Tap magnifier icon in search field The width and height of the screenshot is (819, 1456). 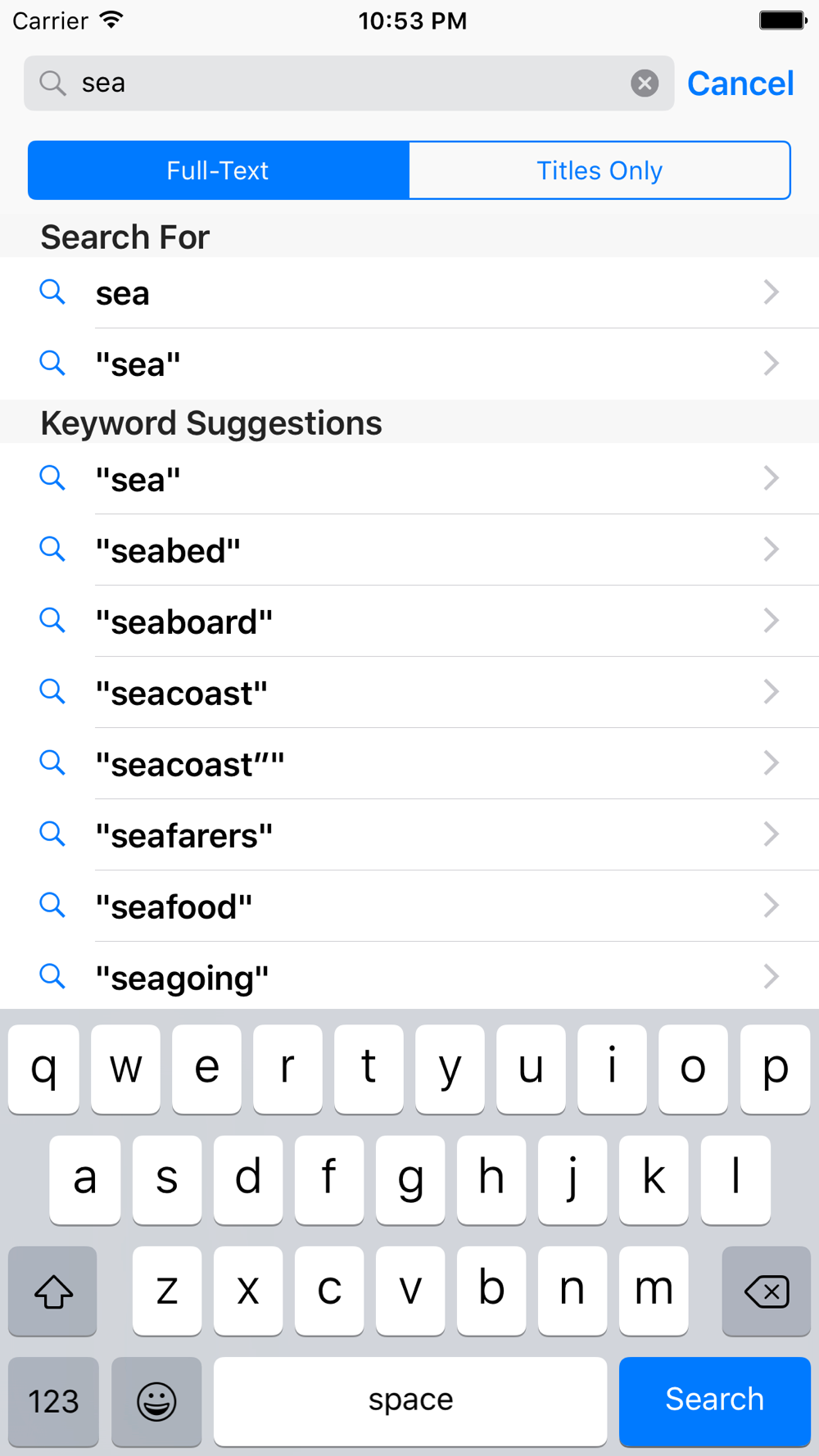(52, 83)
